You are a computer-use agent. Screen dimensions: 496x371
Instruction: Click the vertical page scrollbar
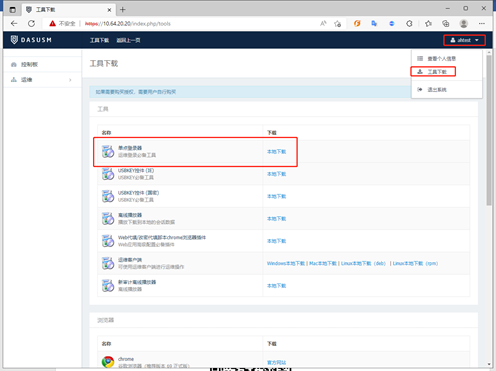click(489, 208)
